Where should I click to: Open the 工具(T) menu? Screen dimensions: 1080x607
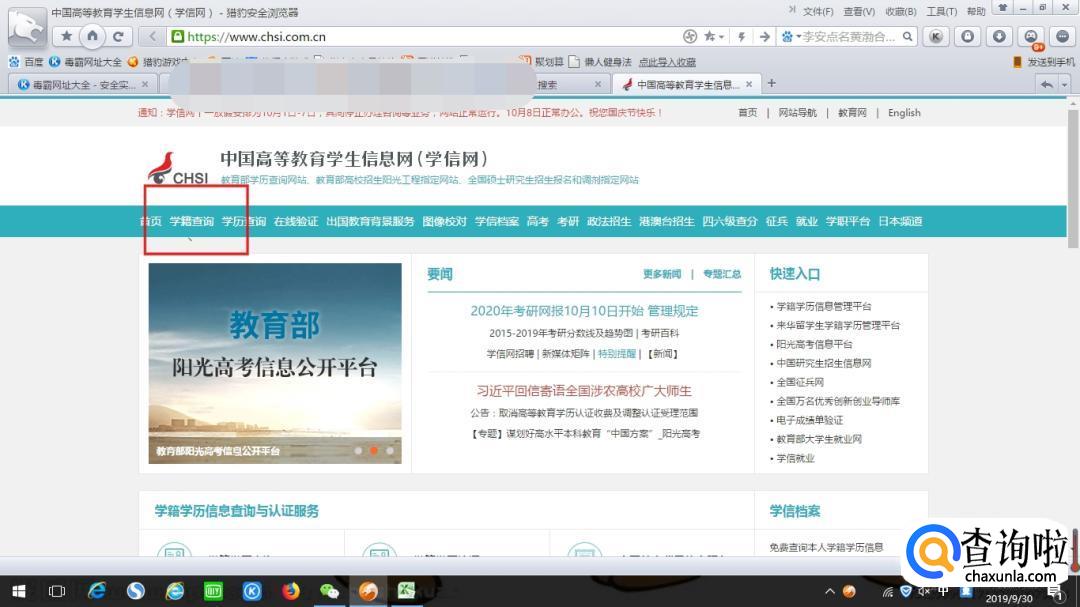pos(942,12)
